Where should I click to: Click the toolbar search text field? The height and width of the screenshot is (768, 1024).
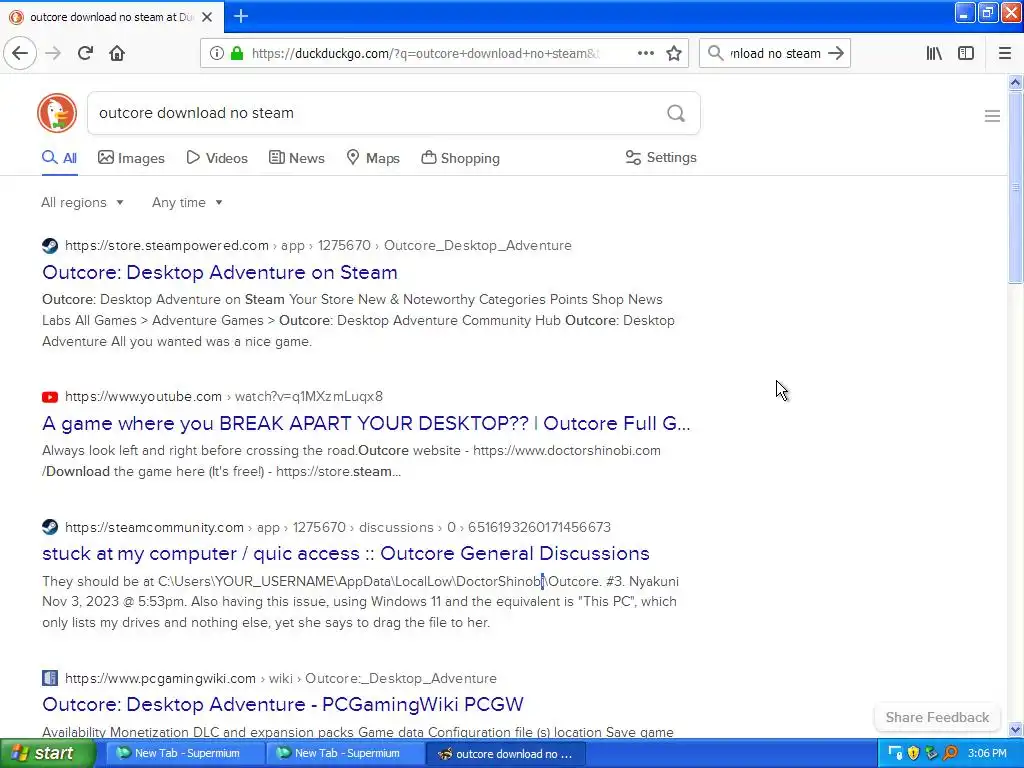coord(775,54)
